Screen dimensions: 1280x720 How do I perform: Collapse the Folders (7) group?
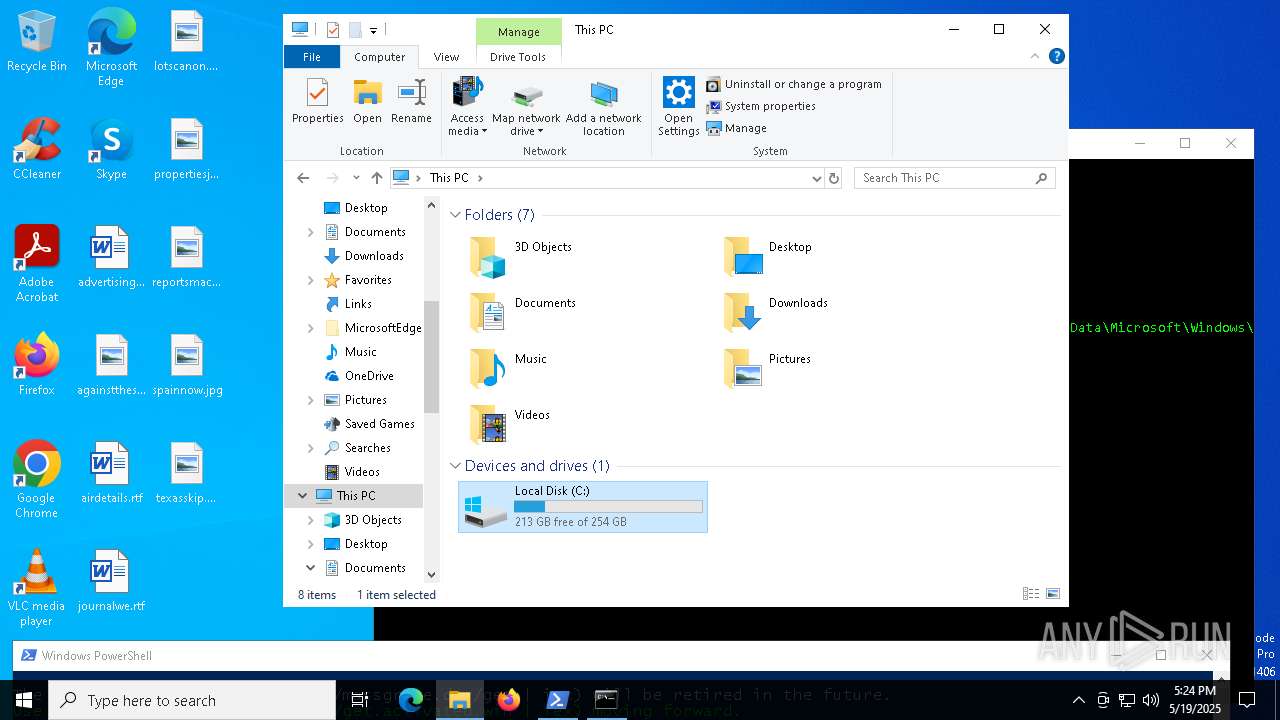click(455, 215)
